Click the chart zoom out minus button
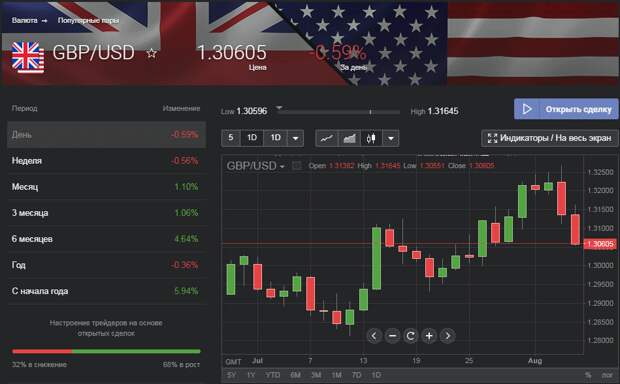Screen dimensions: 620x384 point(392,336)
